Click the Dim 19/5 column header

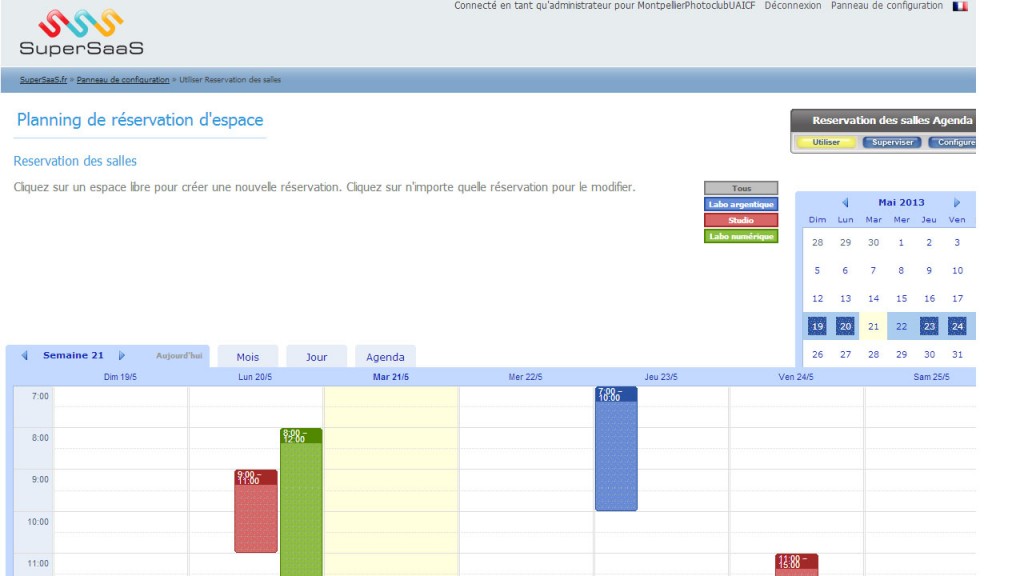[x=120, y=377]
